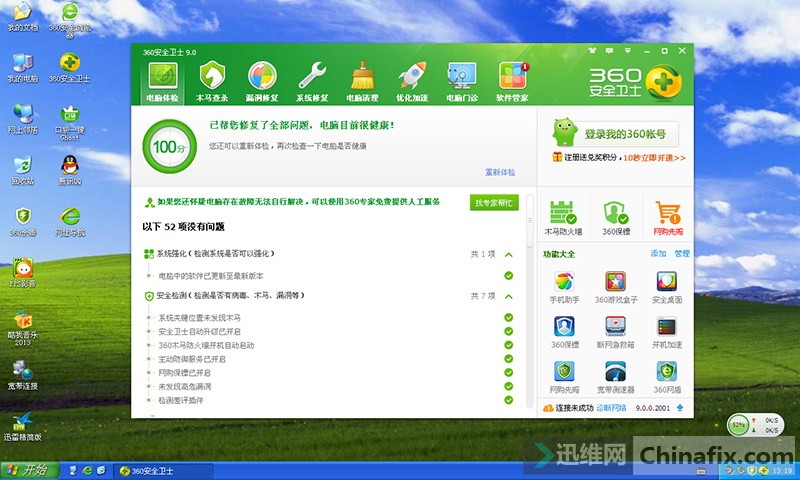Launch 360保镖 tool in 功能大全

pyautogui.click(x=564, y=332)
